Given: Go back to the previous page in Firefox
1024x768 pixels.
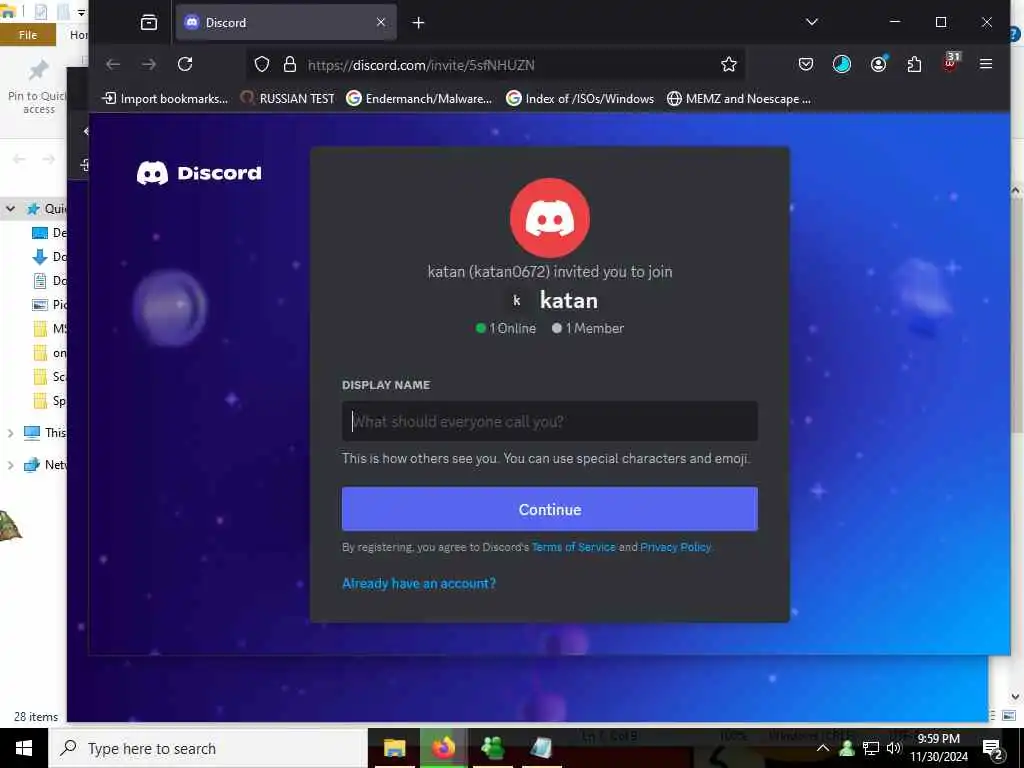Looking at the screenshot, I should (x=113, y=64).
